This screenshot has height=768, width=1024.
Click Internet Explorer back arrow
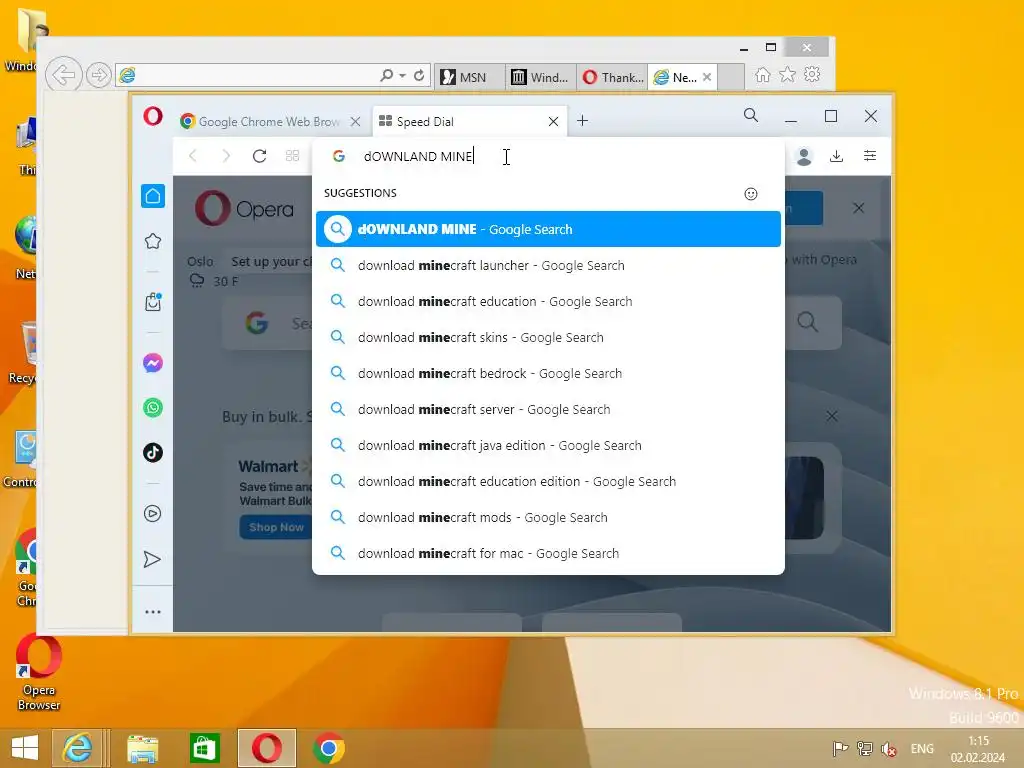(64, 75)
